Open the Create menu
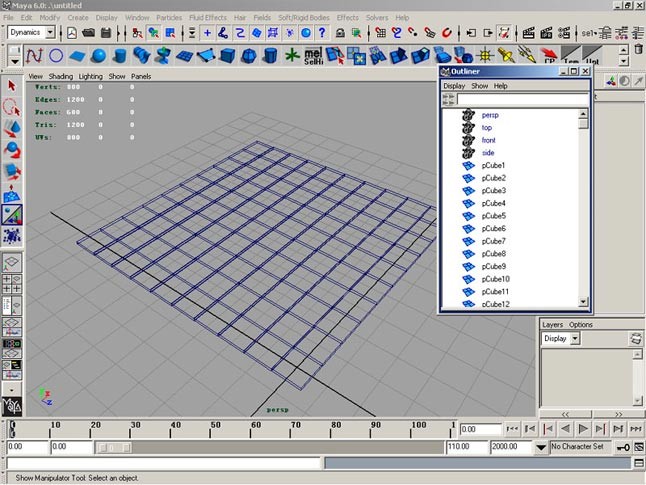This screenshot has height=485, width=646. point(78,18)
